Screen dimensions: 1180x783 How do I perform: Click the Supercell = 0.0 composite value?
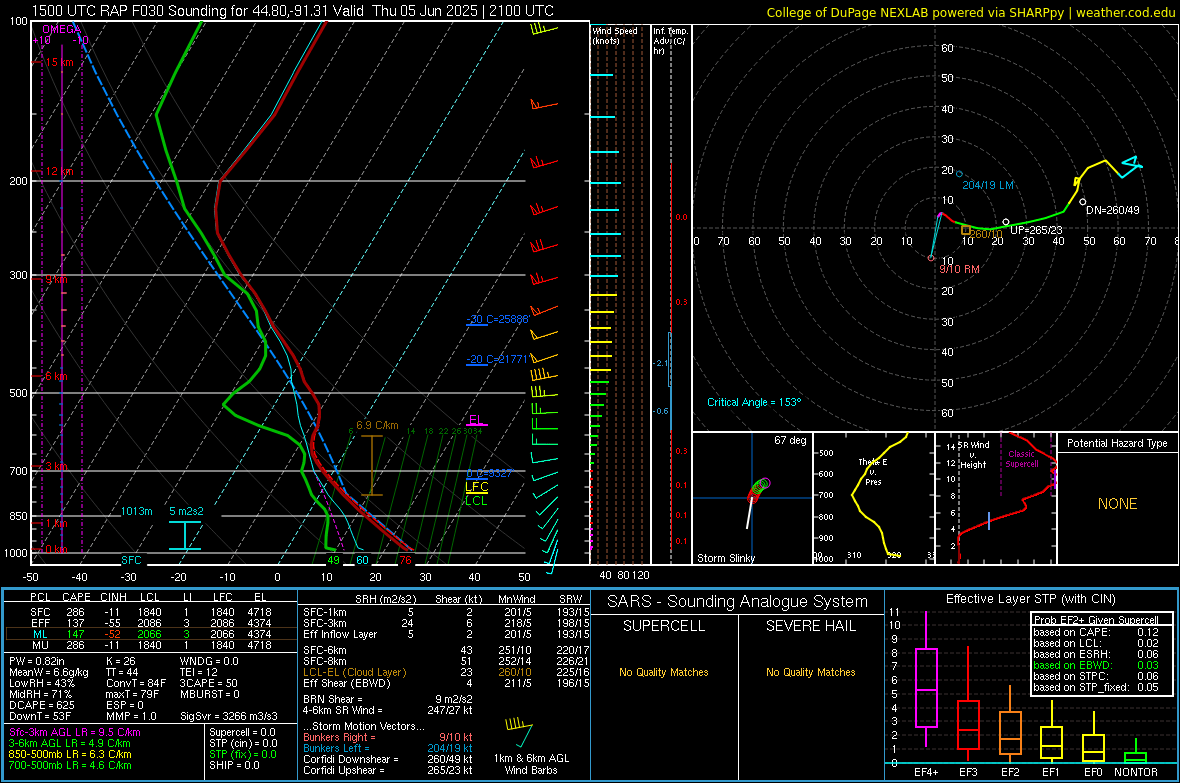coord(242,732)
